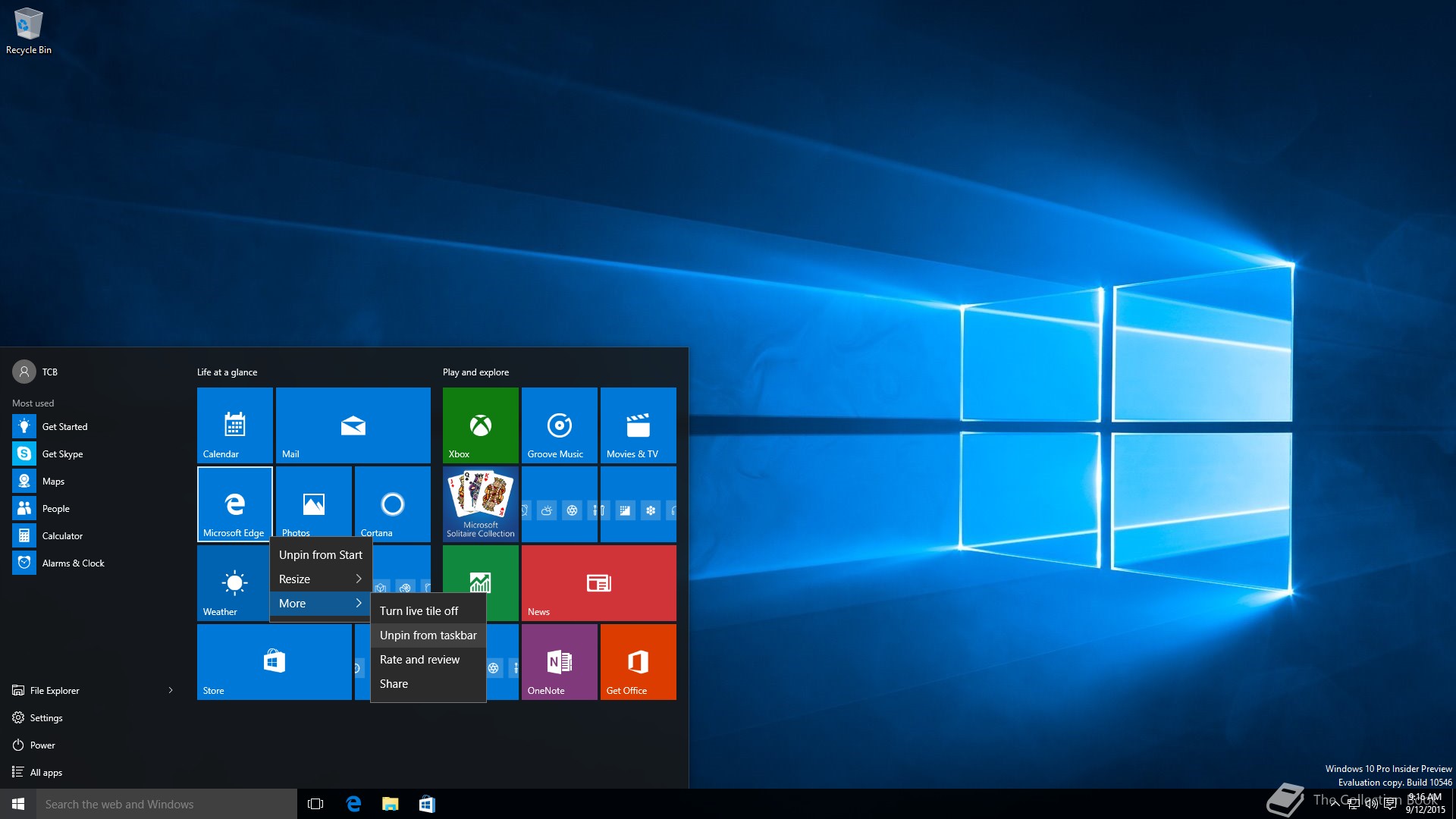This screenshot has width=1456, height=819.
Task: Expand File Explorer jump list arrow
Action: pos(171,690)
